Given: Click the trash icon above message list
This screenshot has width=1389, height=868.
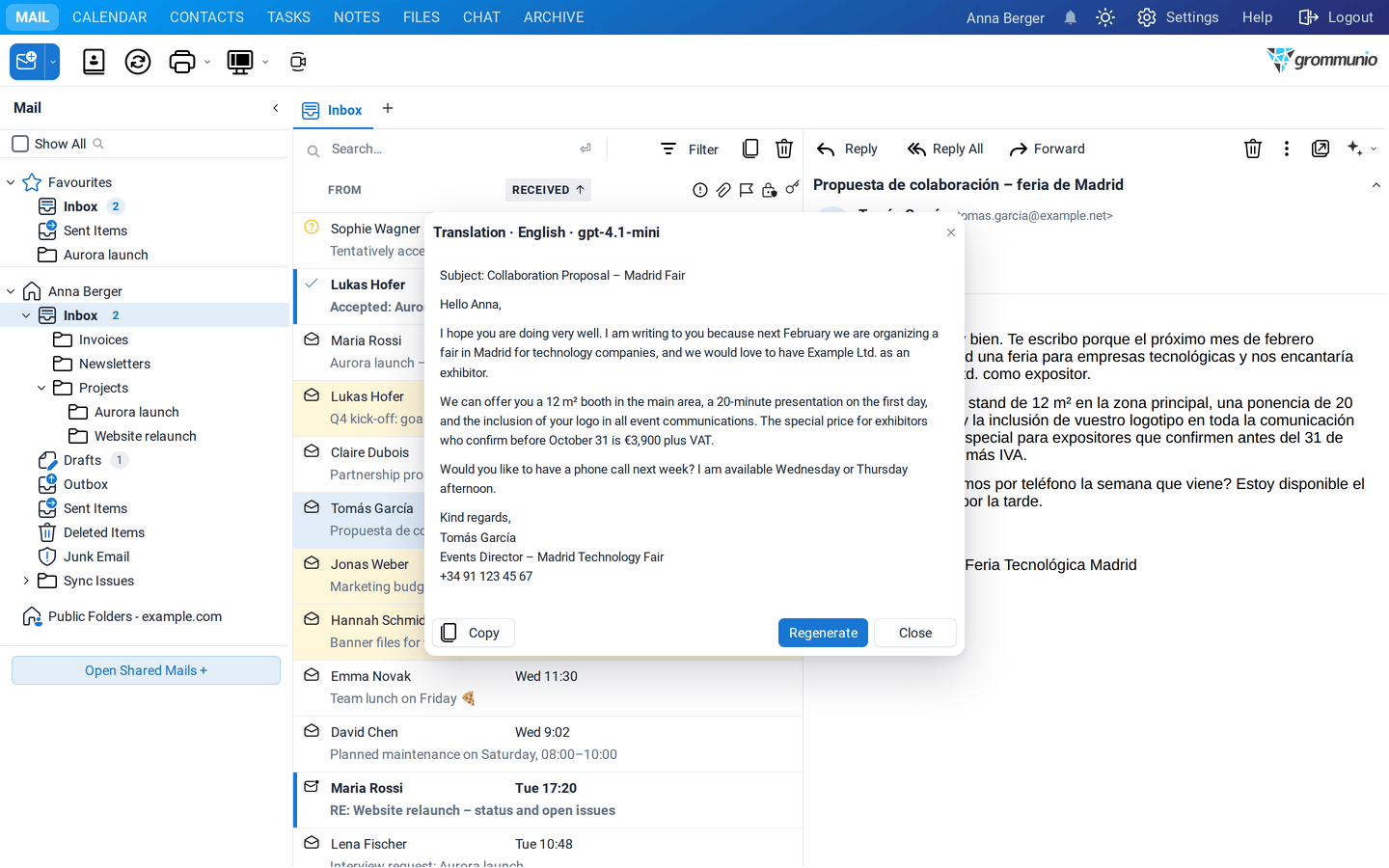Looking at the screenshot, I should [784, 149].
